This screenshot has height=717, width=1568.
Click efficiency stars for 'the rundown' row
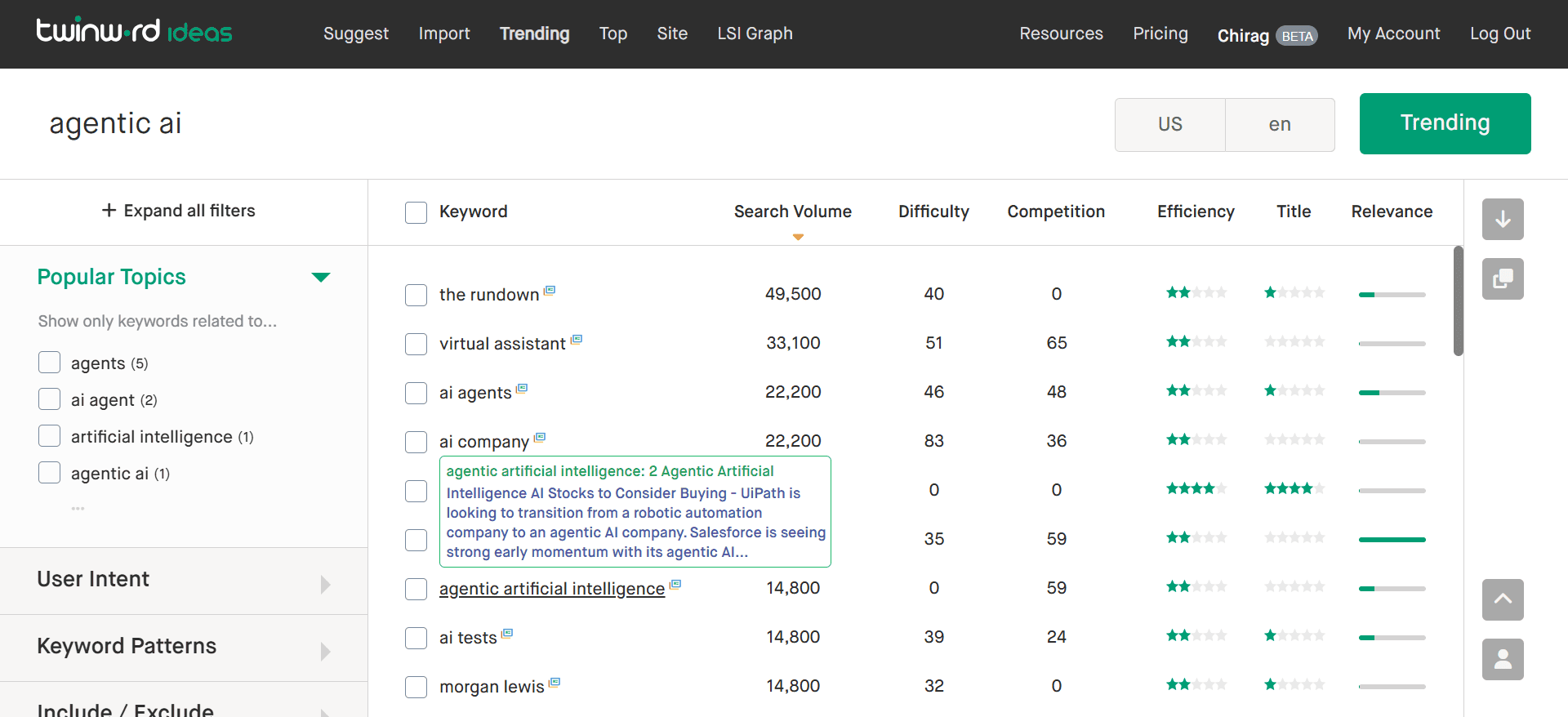tap(1196, 292)
